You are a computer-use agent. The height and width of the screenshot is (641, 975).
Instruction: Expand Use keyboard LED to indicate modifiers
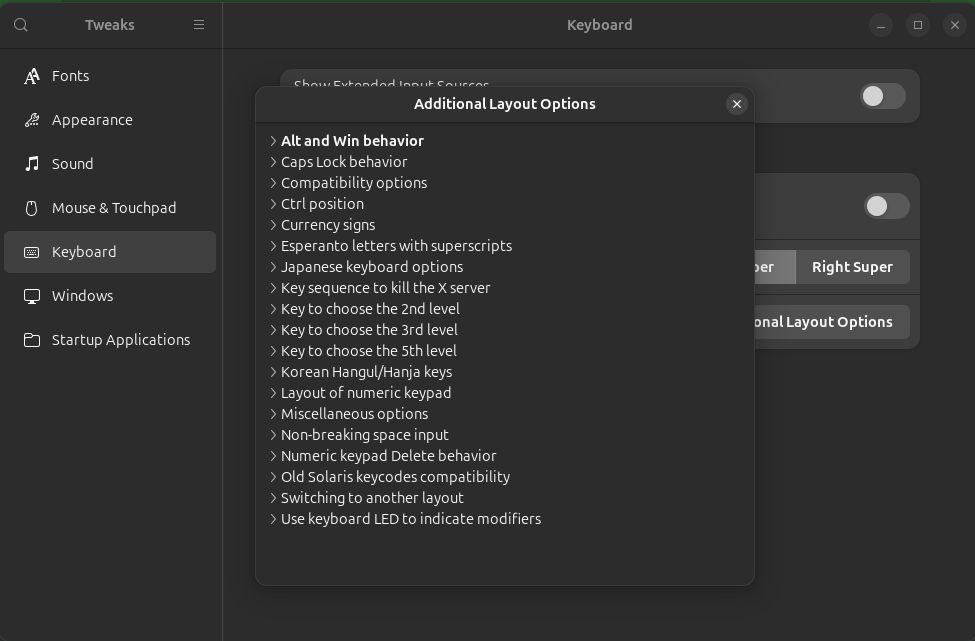tap(410, 519)
